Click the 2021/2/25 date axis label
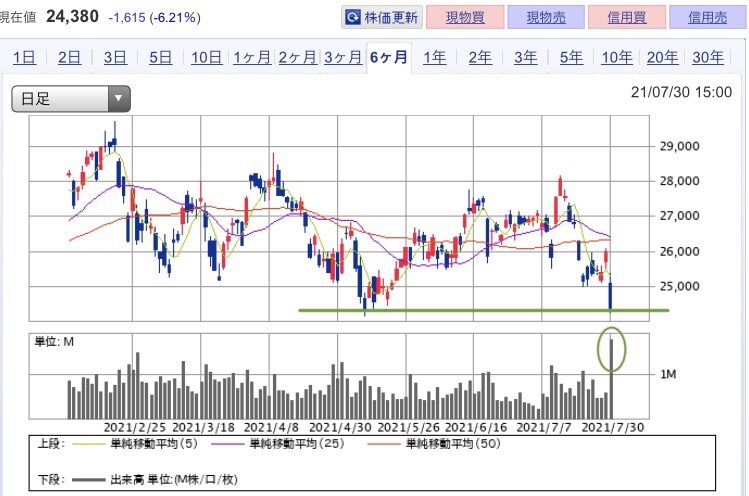The image size is (749, 496). (135, 427)
